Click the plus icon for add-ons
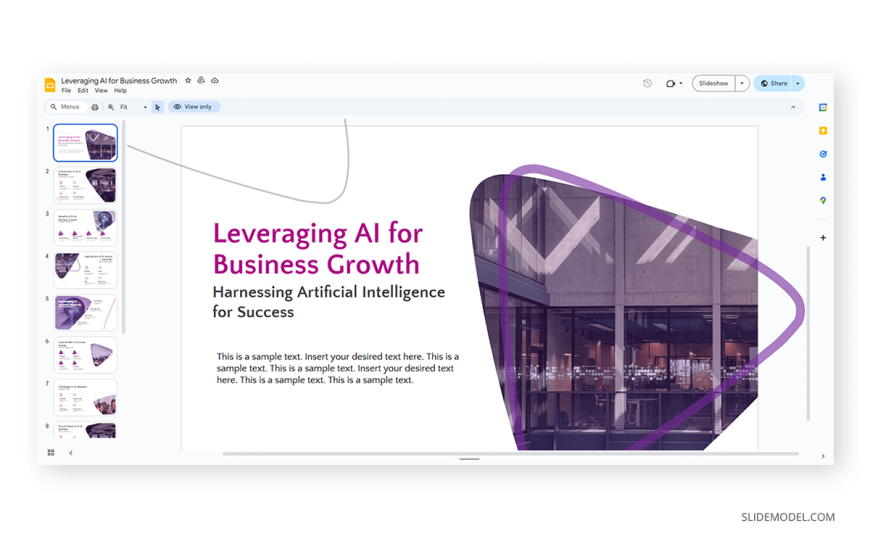 [x=823, y=238]
